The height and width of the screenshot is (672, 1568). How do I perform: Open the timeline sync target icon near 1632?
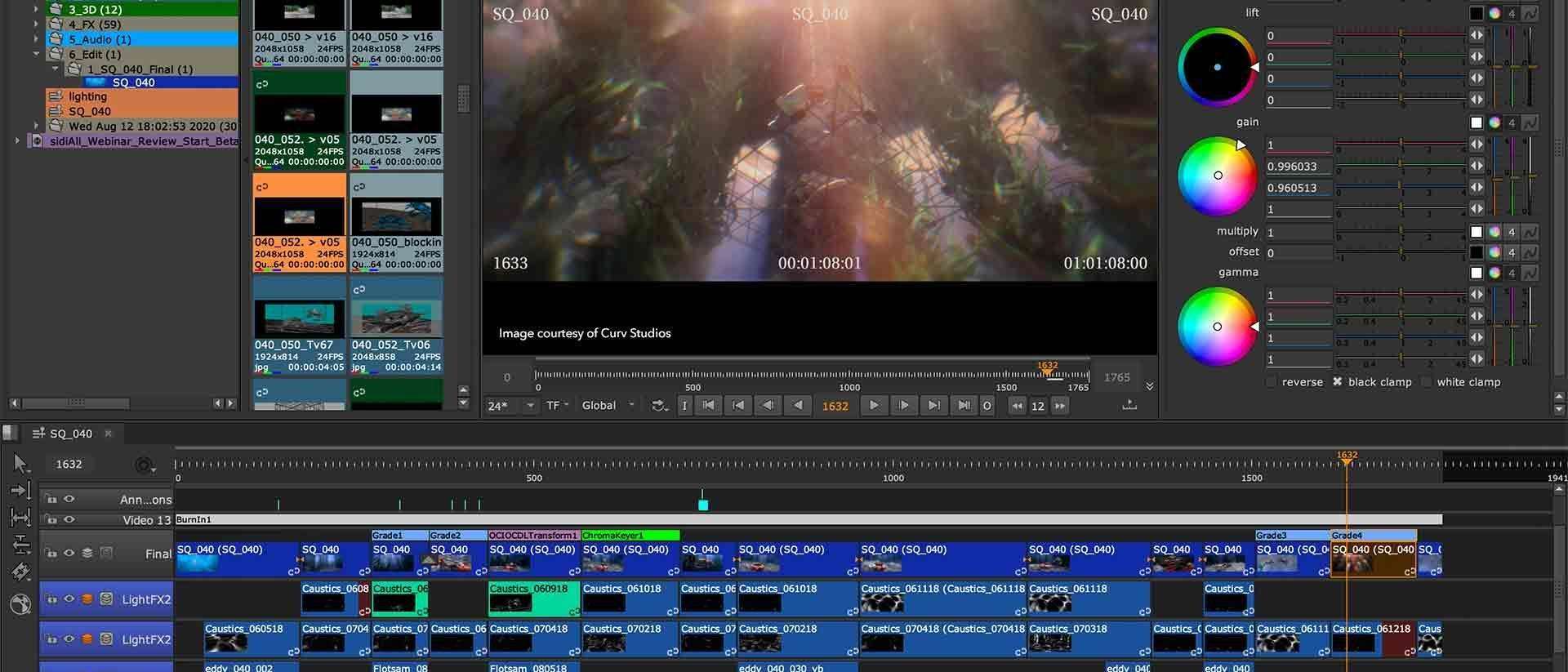145,465
